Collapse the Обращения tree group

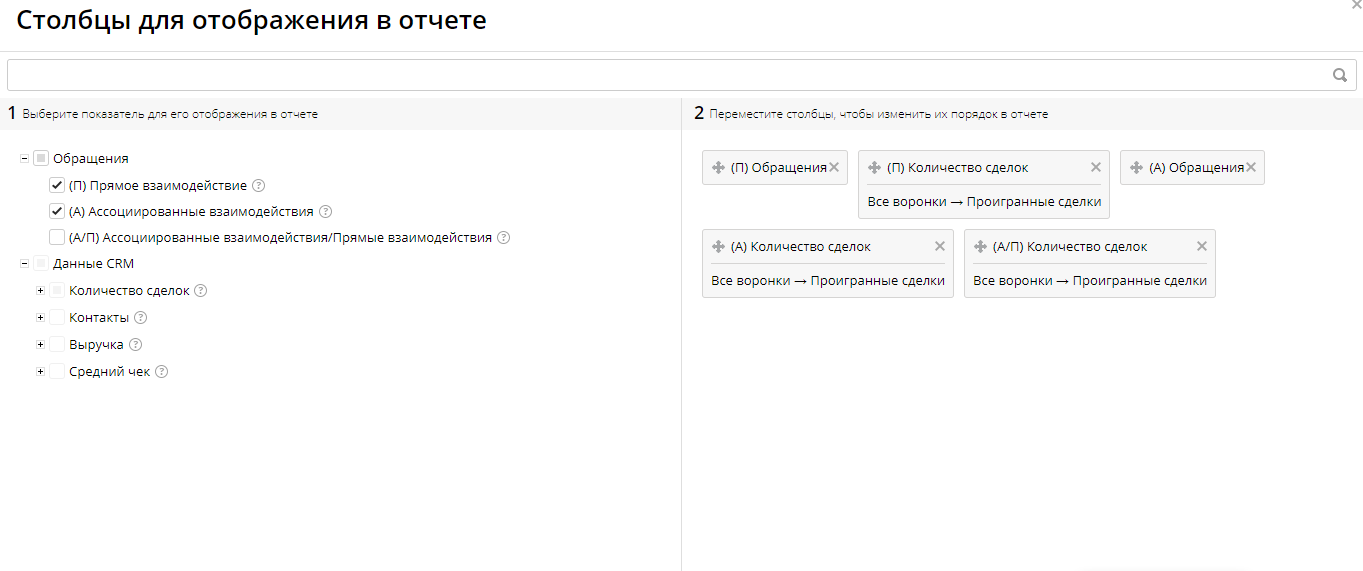point(24,158)
